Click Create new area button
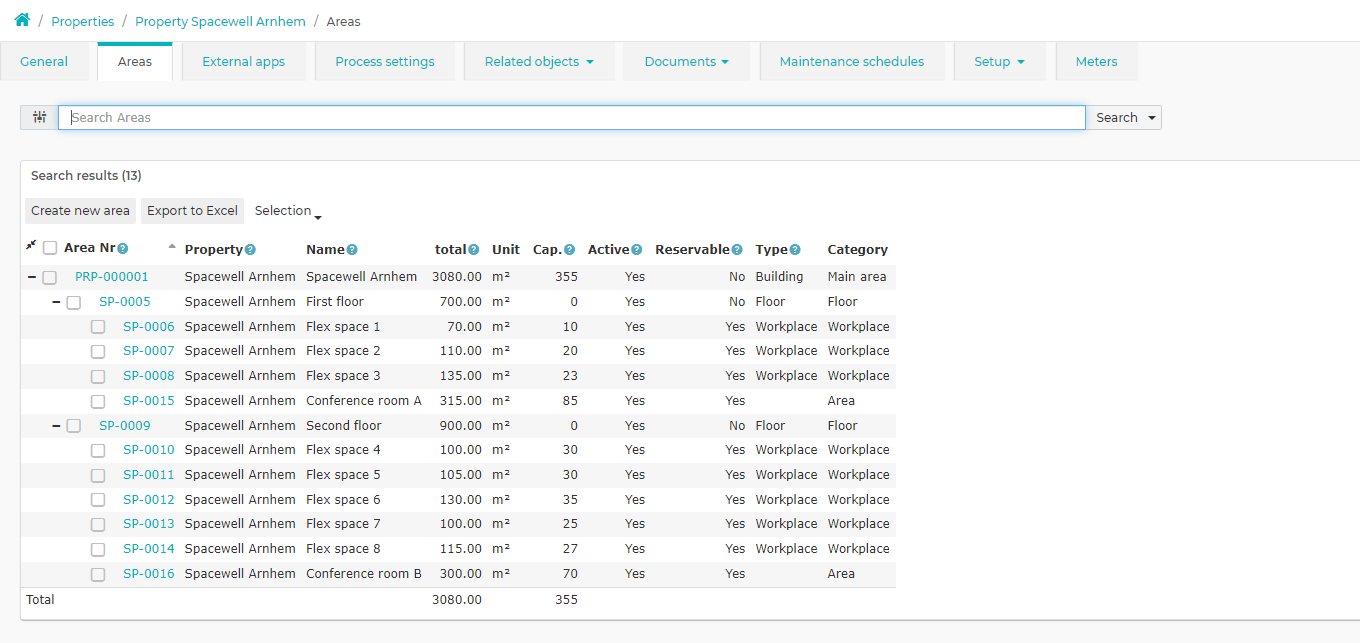Viewport: 1360px width, 643px height. [80, 211]
